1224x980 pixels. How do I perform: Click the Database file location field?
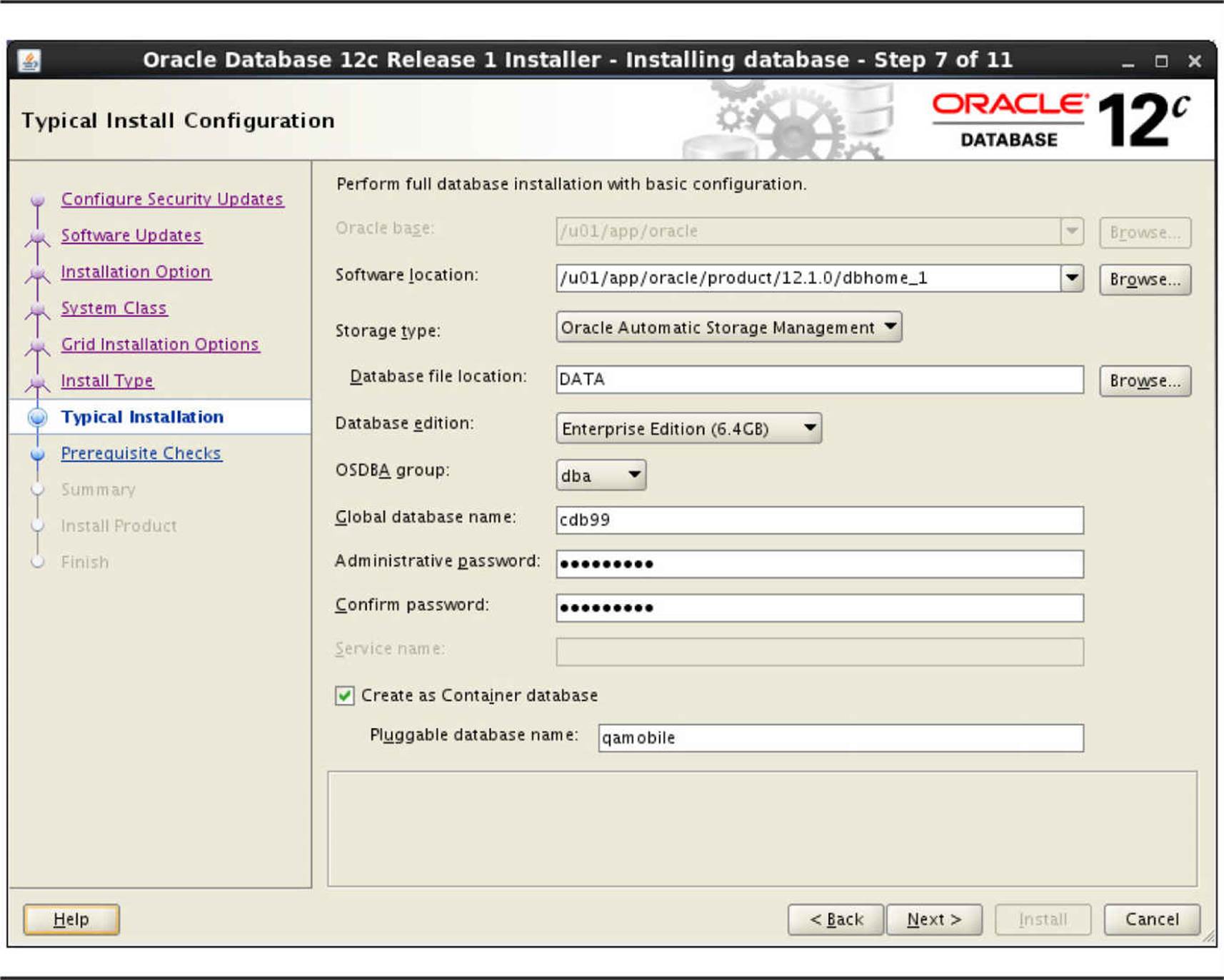820,380
